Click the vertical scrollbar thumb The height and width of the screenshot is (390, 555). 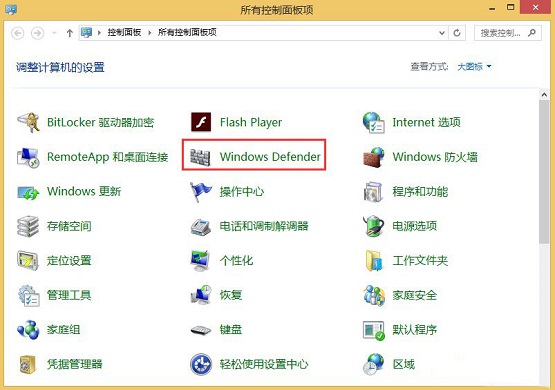click(544, 172)
